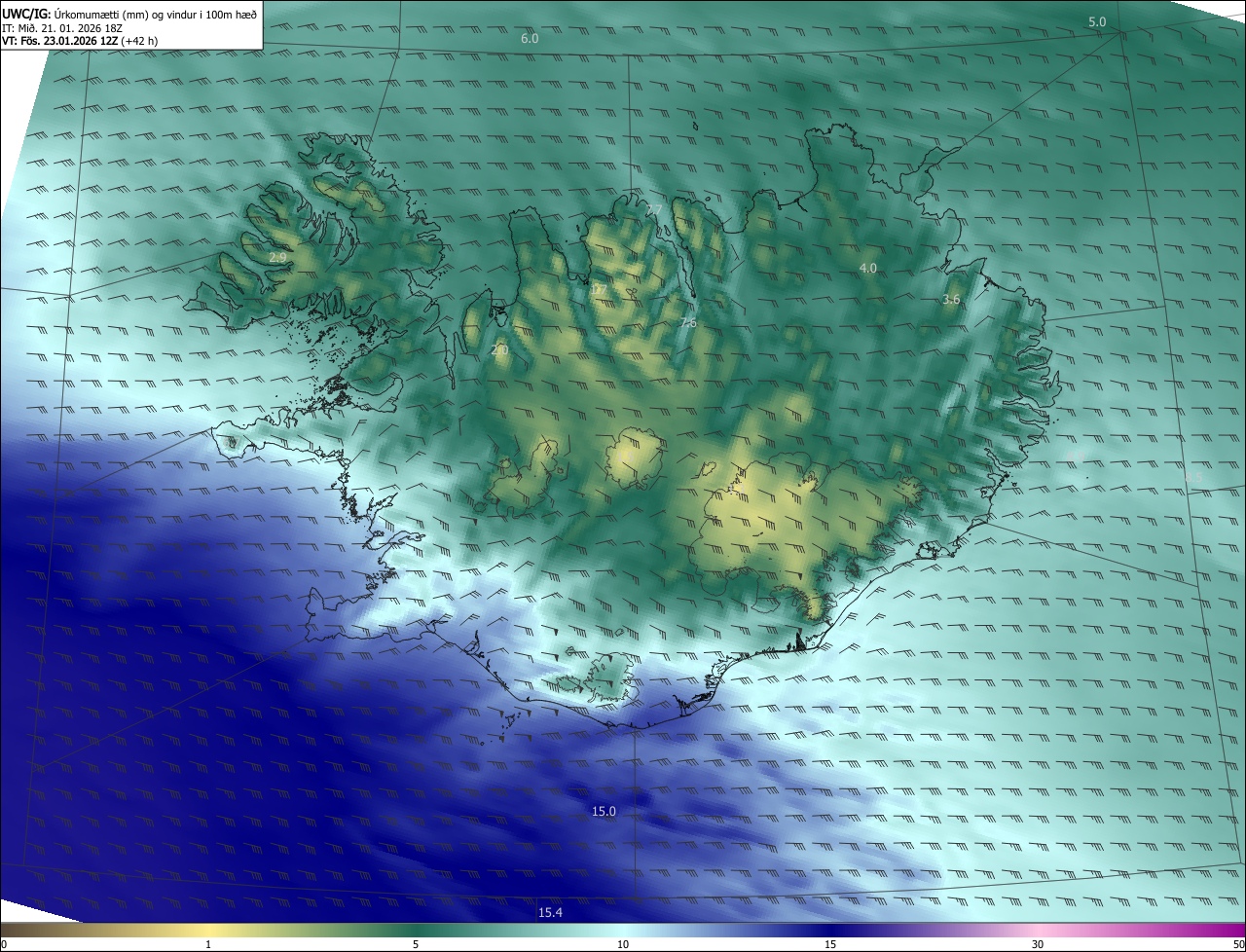Image resolution: width=1246 pixels, height=952 pixels.
Task: Click the 'IT: Mið. 21. 01. 2026 18Z' line
Action: tap(61, 28)
